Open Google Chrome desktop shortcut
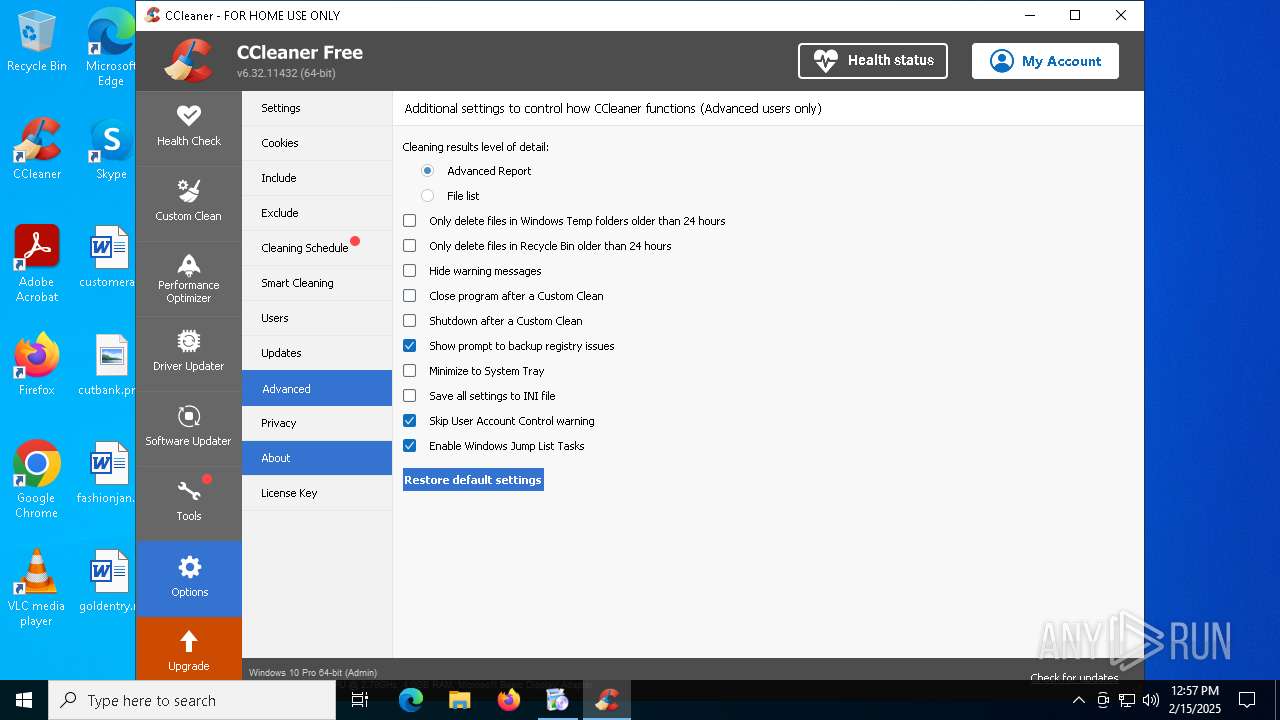 [37, 480]
